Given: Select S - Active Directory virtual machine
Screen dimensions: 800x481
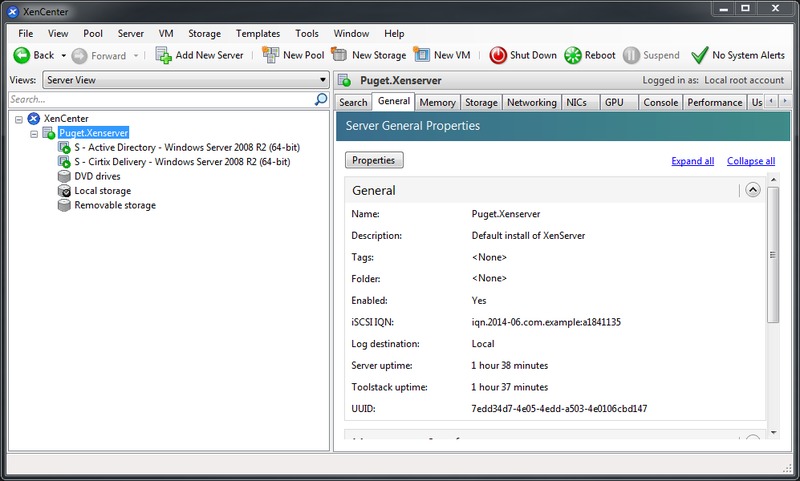Looking at the screenshot, I should [x=187, y=147].
